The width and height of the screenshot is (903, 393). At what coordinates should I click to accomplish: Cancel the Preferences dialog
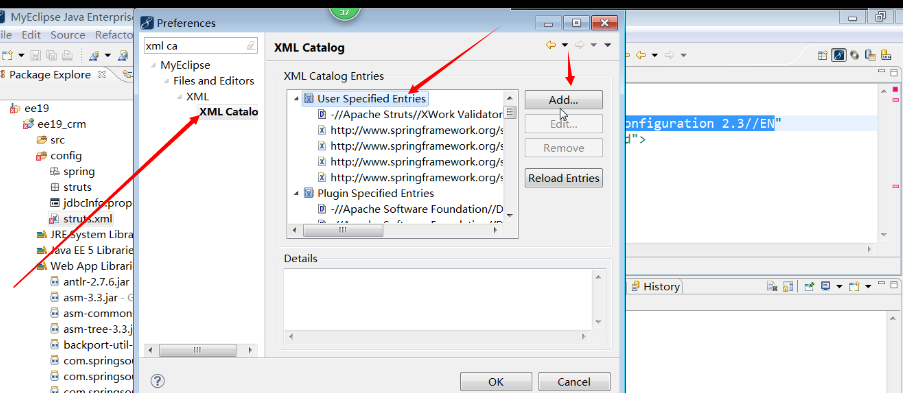pos(574,381)
